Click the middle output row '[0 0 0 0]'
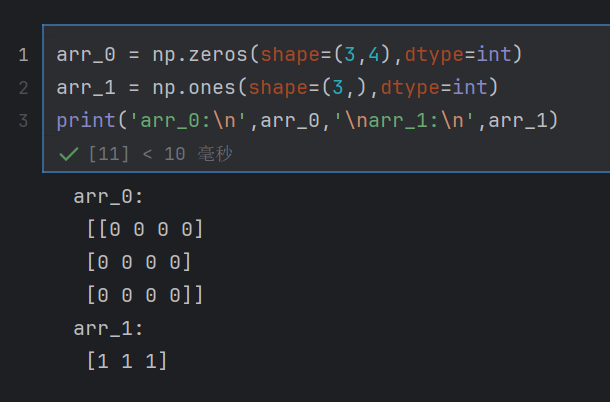 139,262
